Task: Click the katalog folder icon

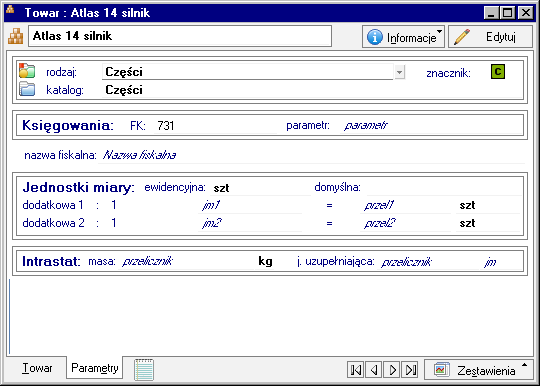Action: tap(27, 89)
